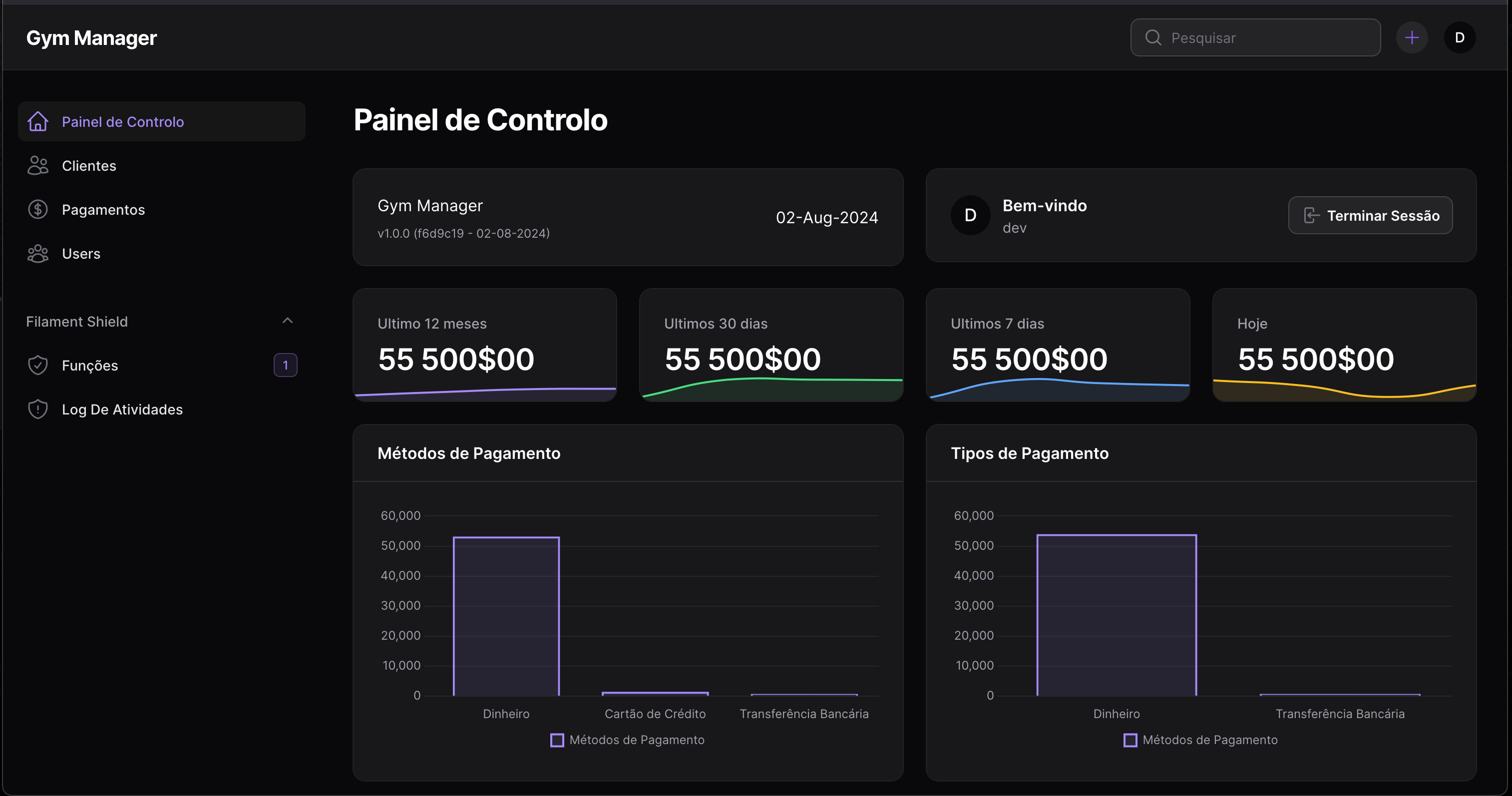Screen dimensions: 1512x796
Task: Click the Painel de Controlo page title
Action: click(x=480, y=120)
